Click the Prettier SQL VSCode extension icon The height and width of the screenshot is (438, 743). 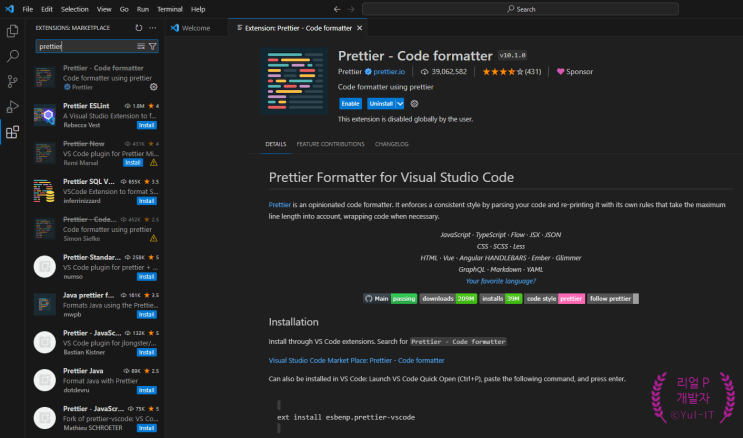[x=45, y=191]
